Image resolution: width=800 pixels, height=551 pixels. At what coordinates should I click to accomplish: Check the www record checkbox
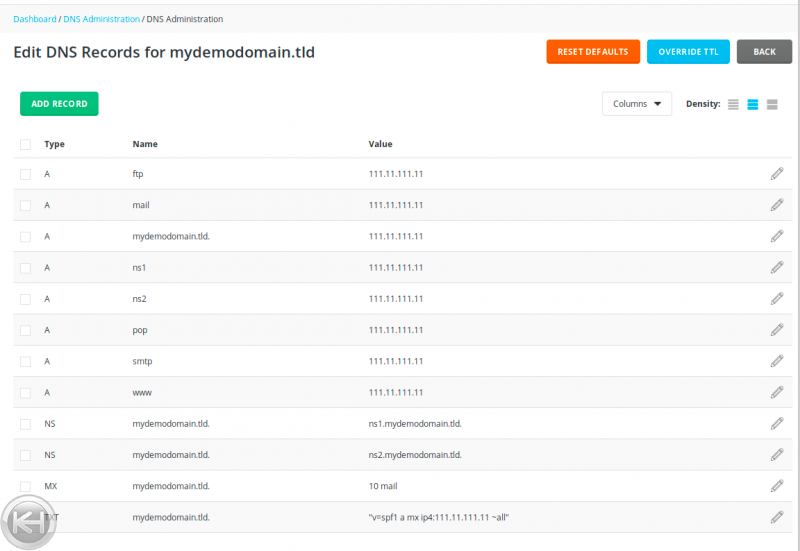(x=26, y=393)
